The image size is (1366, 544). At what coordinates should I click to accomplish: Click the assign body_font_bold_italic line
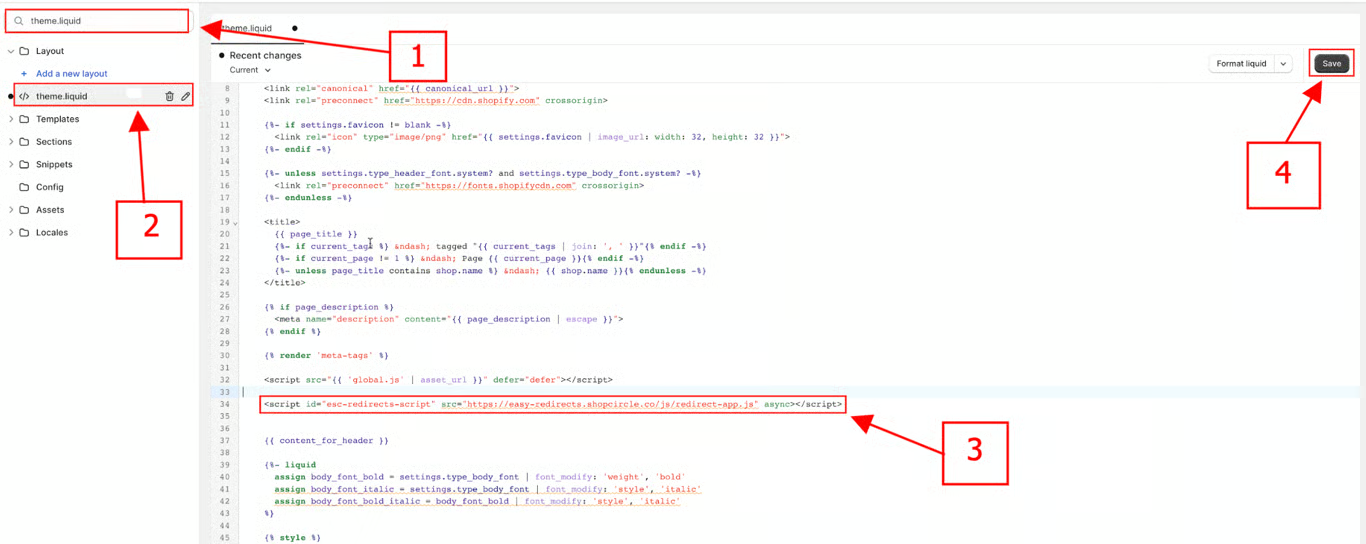[477, 501]
